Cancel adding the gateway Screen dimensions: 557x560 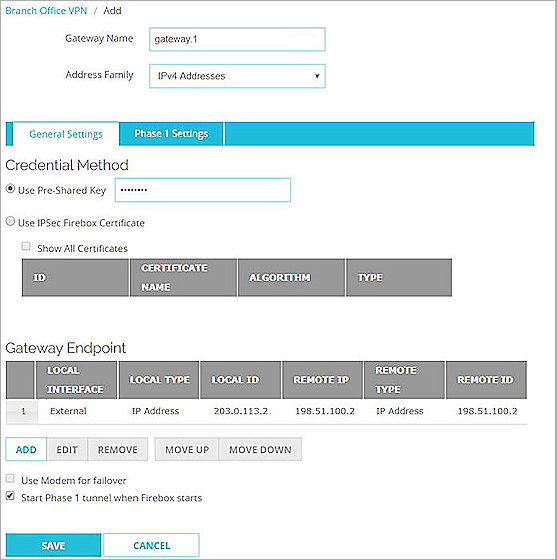[151, 545]
